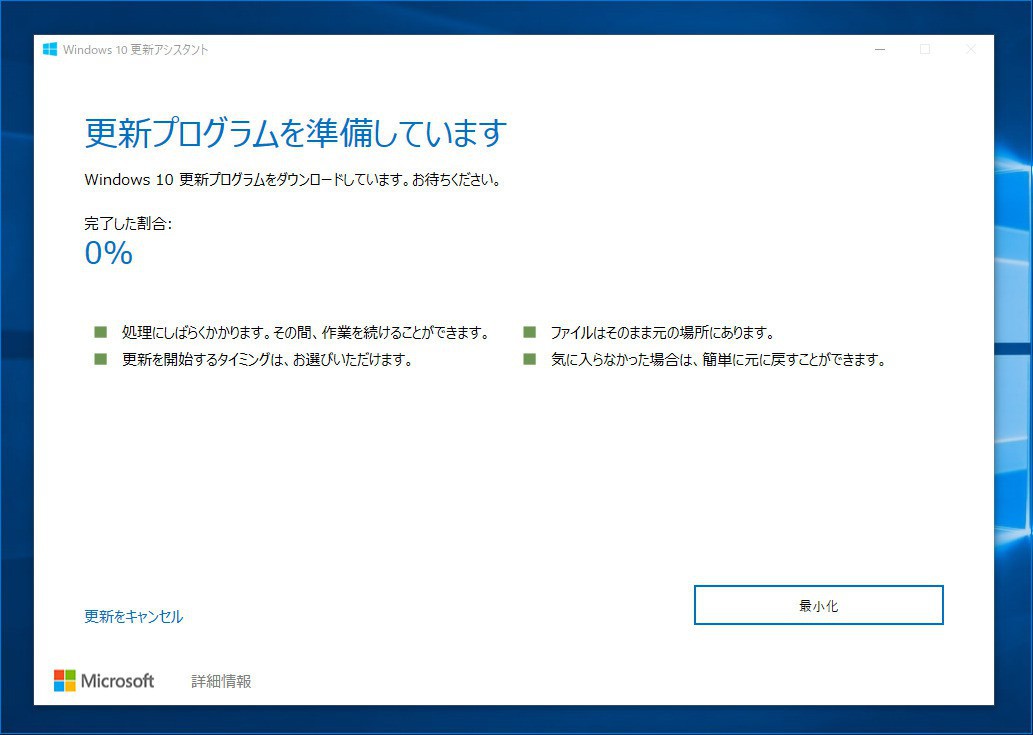This screenshot has width=1033, height=735.
Task: Click the line starting with Windows 10 更新プログラムをダウンロード
Action: [x=293, y=180]
